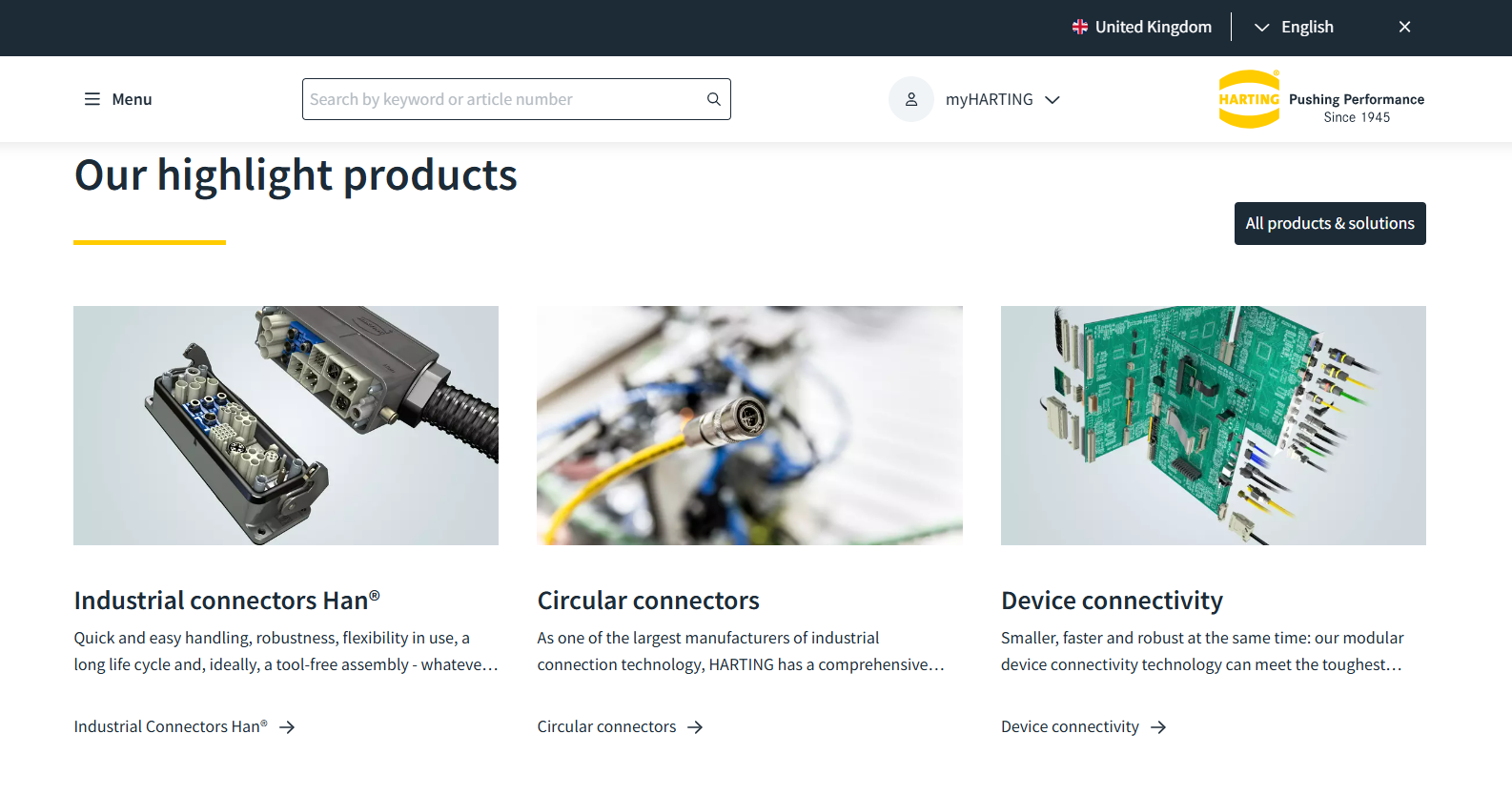1512x795 pixels.
Task: Open the United Kingdom country selector
Action: pos(1153,27)
